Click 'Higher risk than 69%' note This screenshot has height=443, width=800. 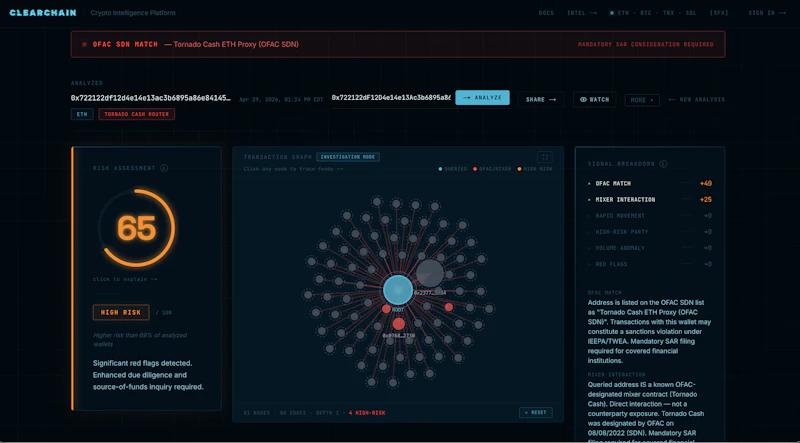click(140, 339)
